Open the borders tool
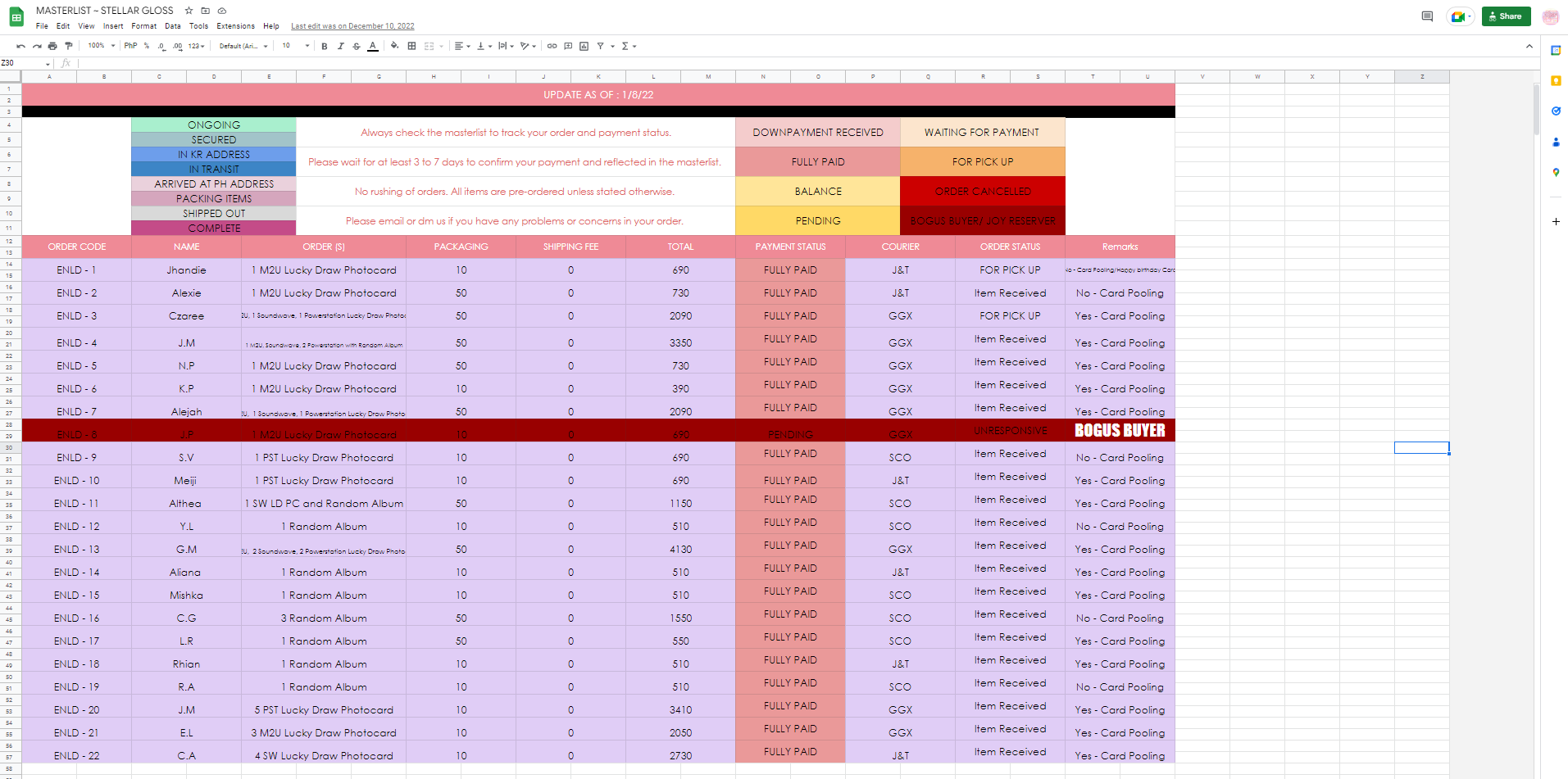1568x779 pixels. [411, 46]
